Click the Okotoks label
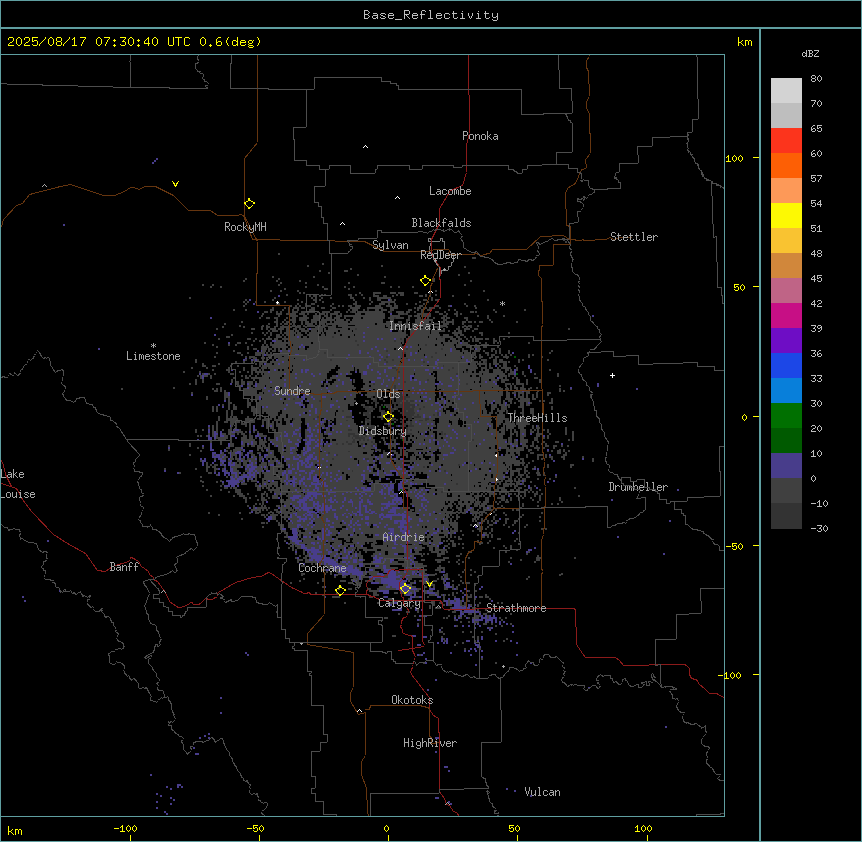The image size is (862, 842). click(x=412, y=700)
